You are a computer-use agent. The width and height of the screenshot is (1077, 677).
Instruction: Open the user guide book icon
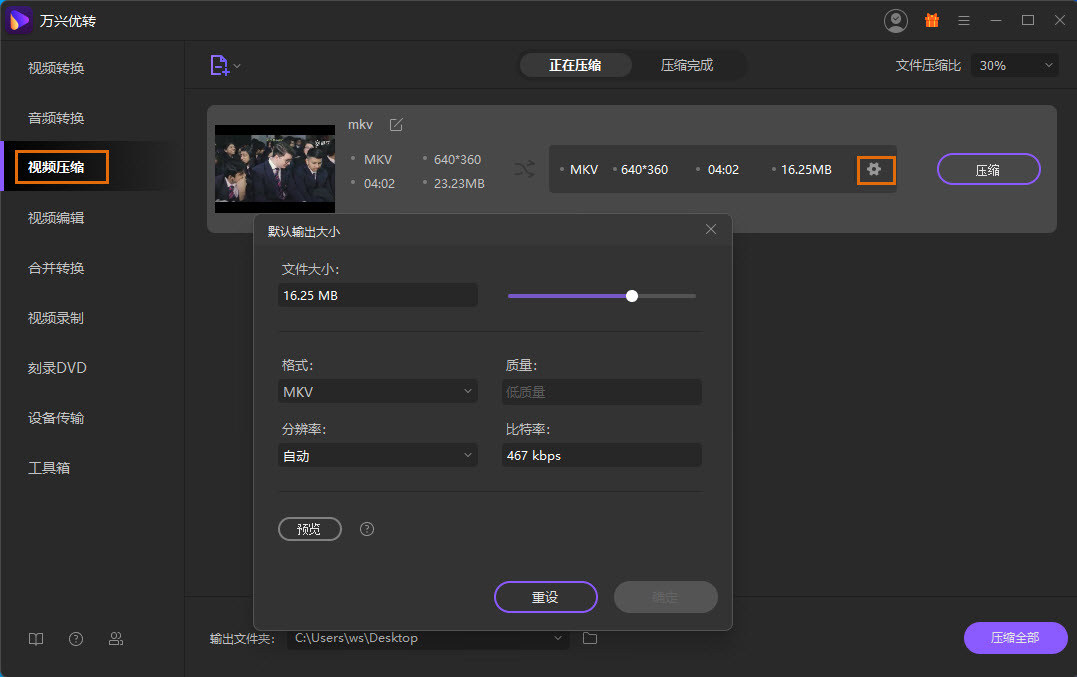coord(36,639)
